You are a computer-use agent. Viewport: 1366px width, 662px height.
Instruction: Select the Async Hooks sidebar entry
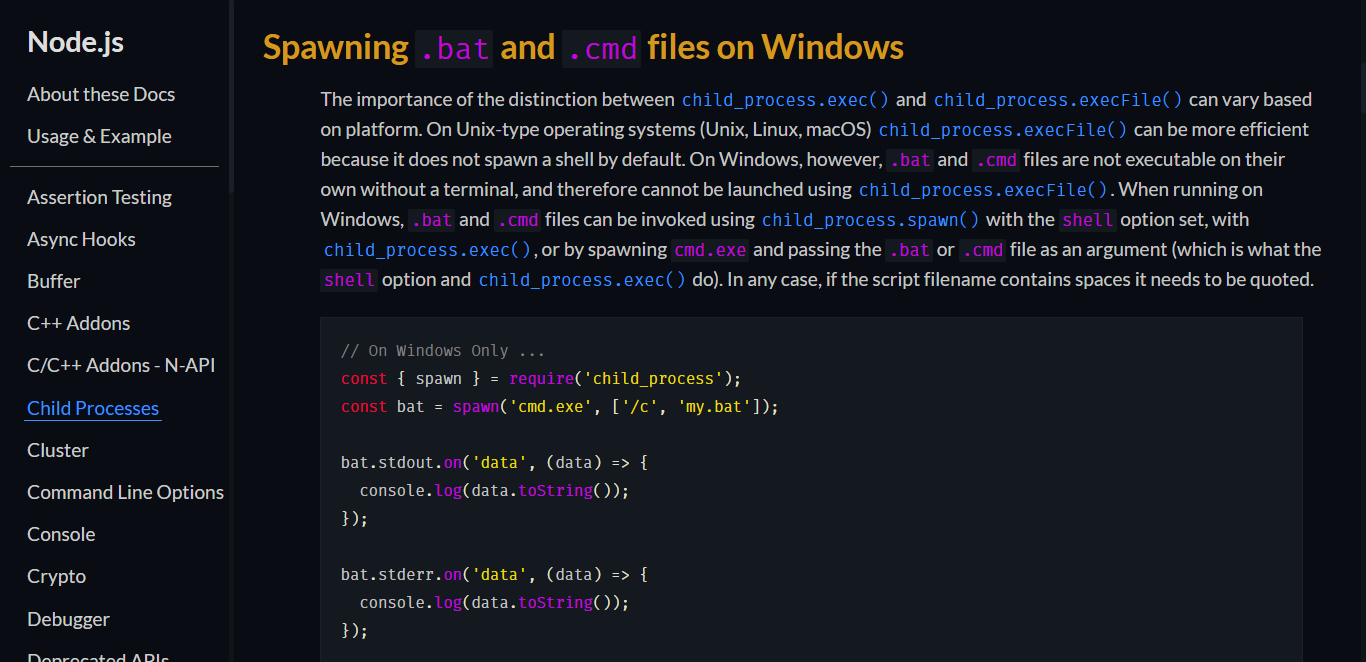(x=81, y=239)
